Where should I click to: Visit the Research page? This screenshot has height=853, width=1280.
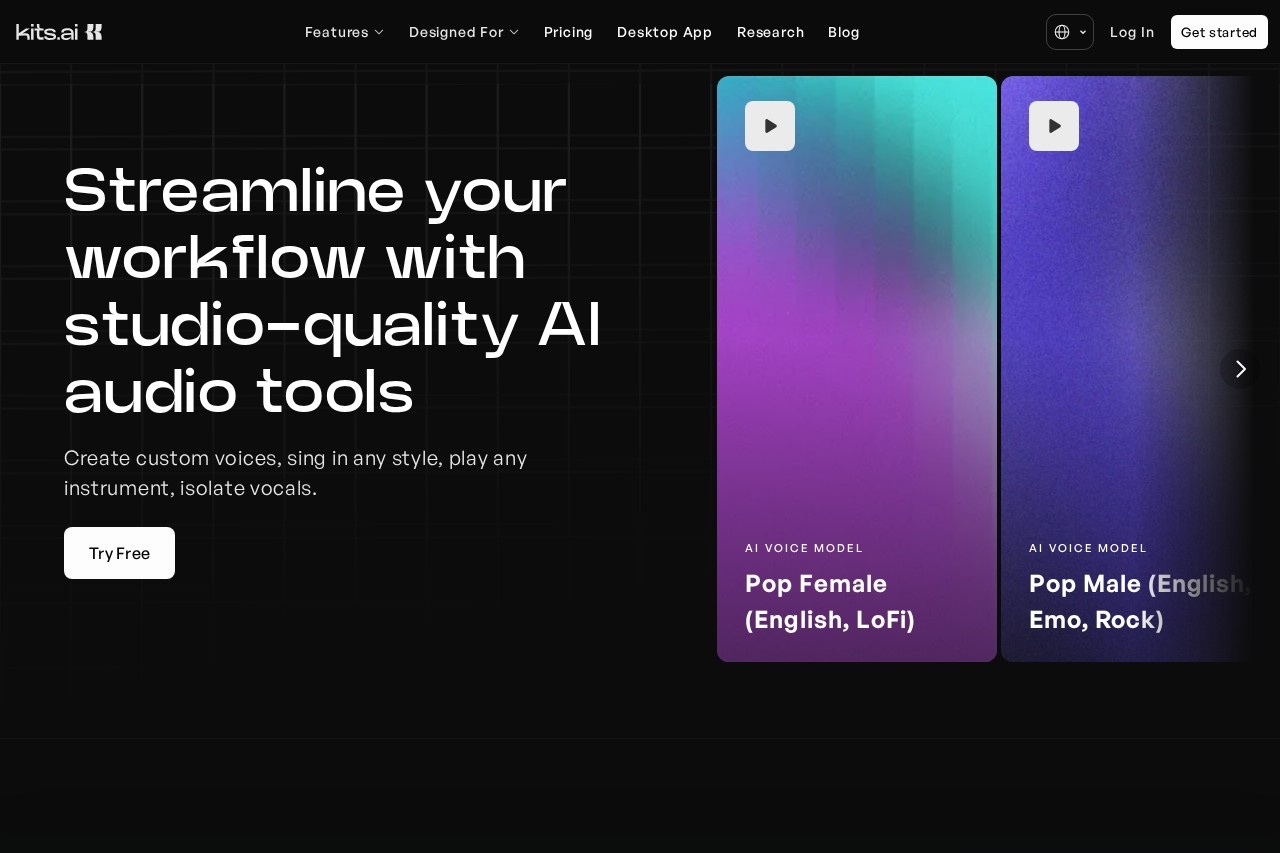coord(770,32)
